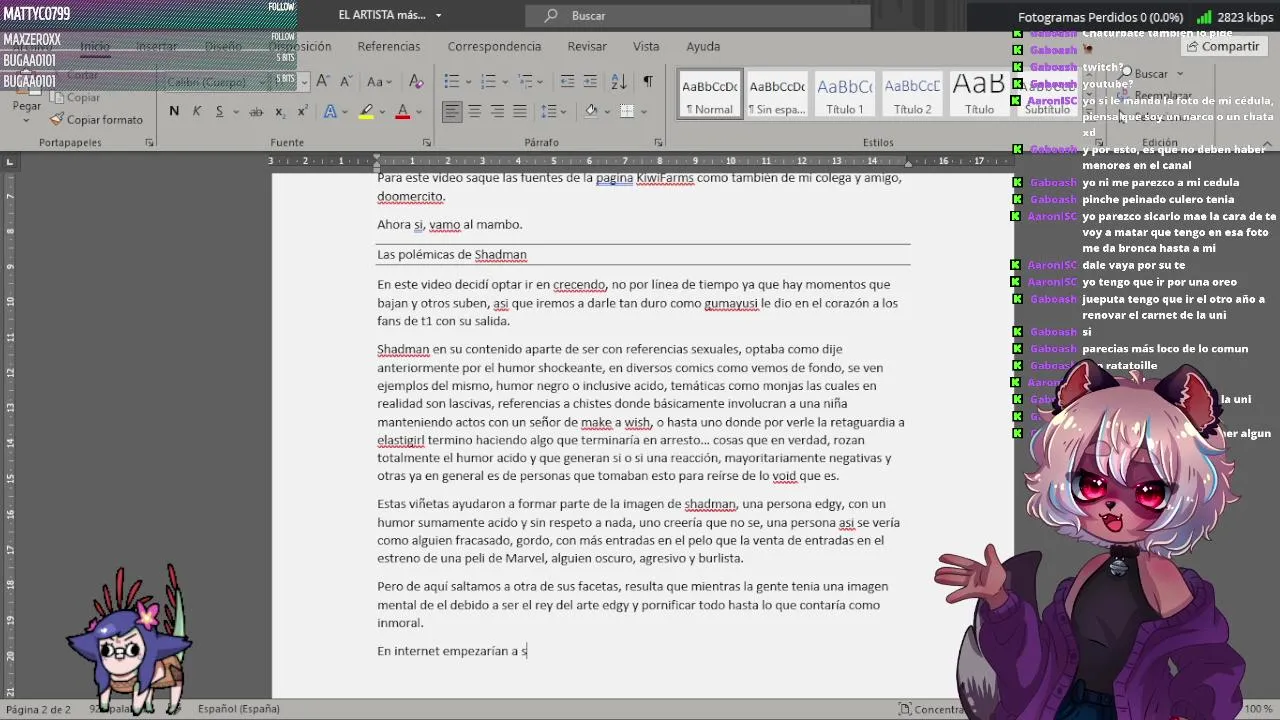Apply text effects and typography
Screen dimensions: 1280x720
pyautogui.click(x=331, y=111)
